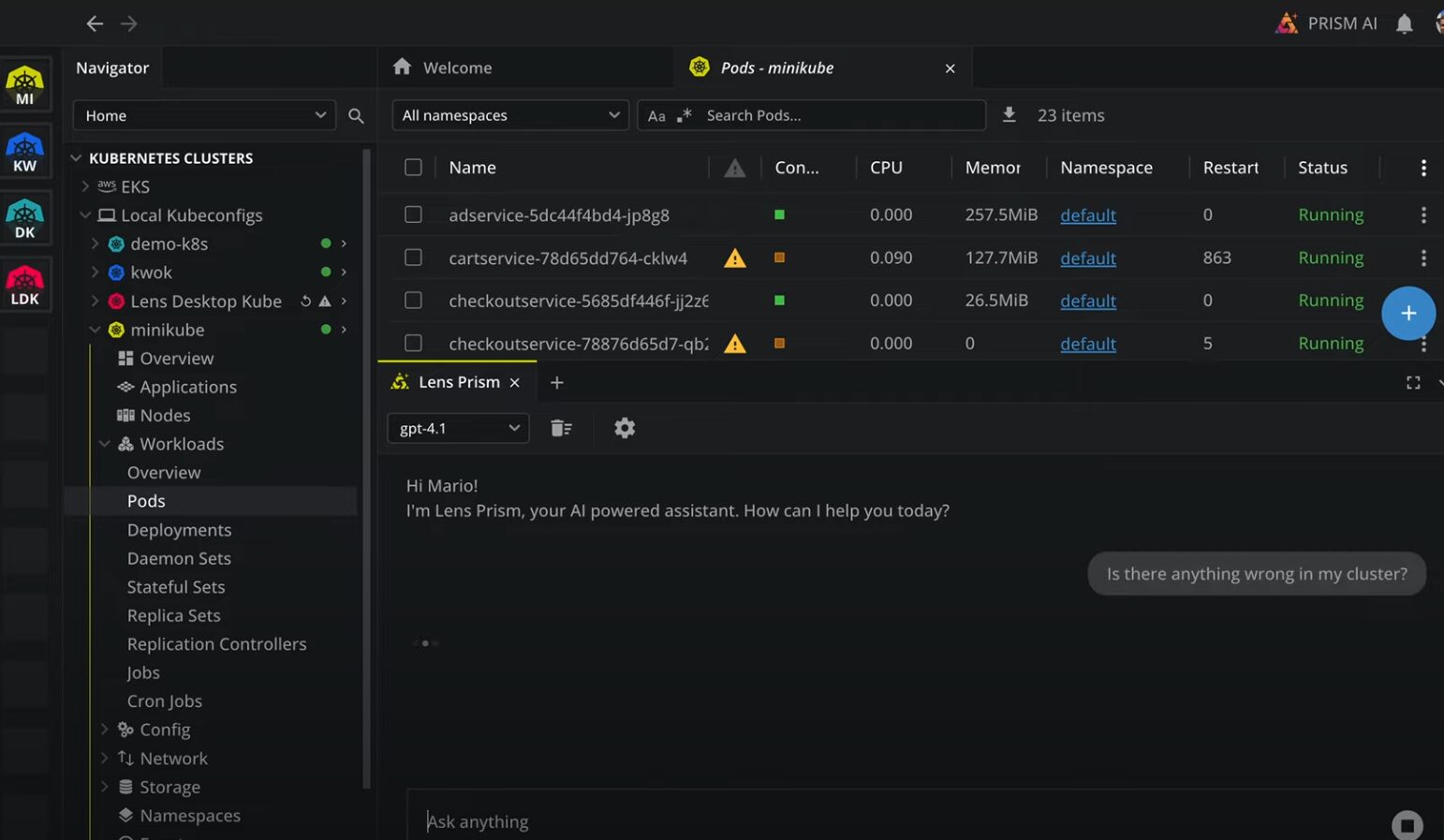Open the default namespace link for cartservice
The image size is (1444, 840).
[1088, 258]
